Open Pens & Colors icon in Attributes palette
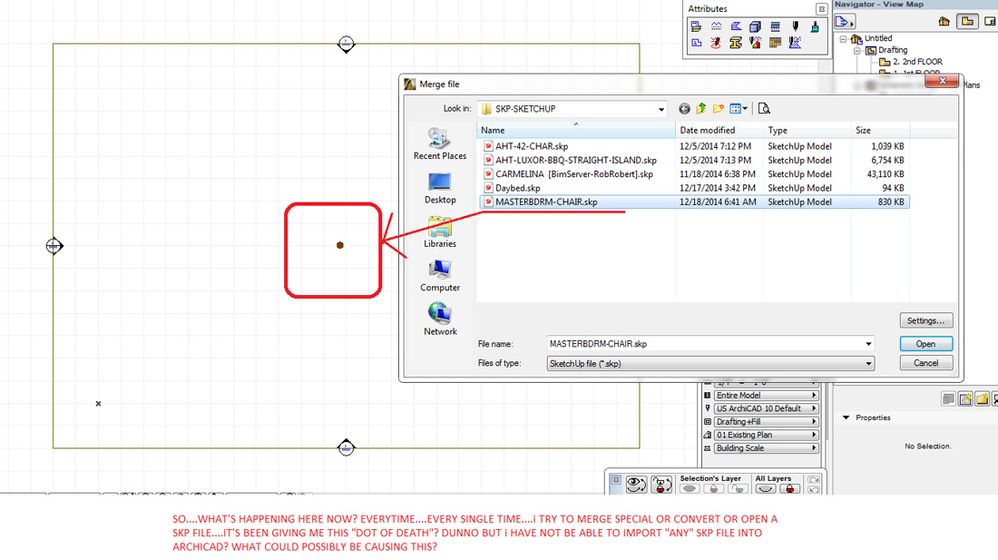The width and height of the screenshot is (998, 560). 795,27
